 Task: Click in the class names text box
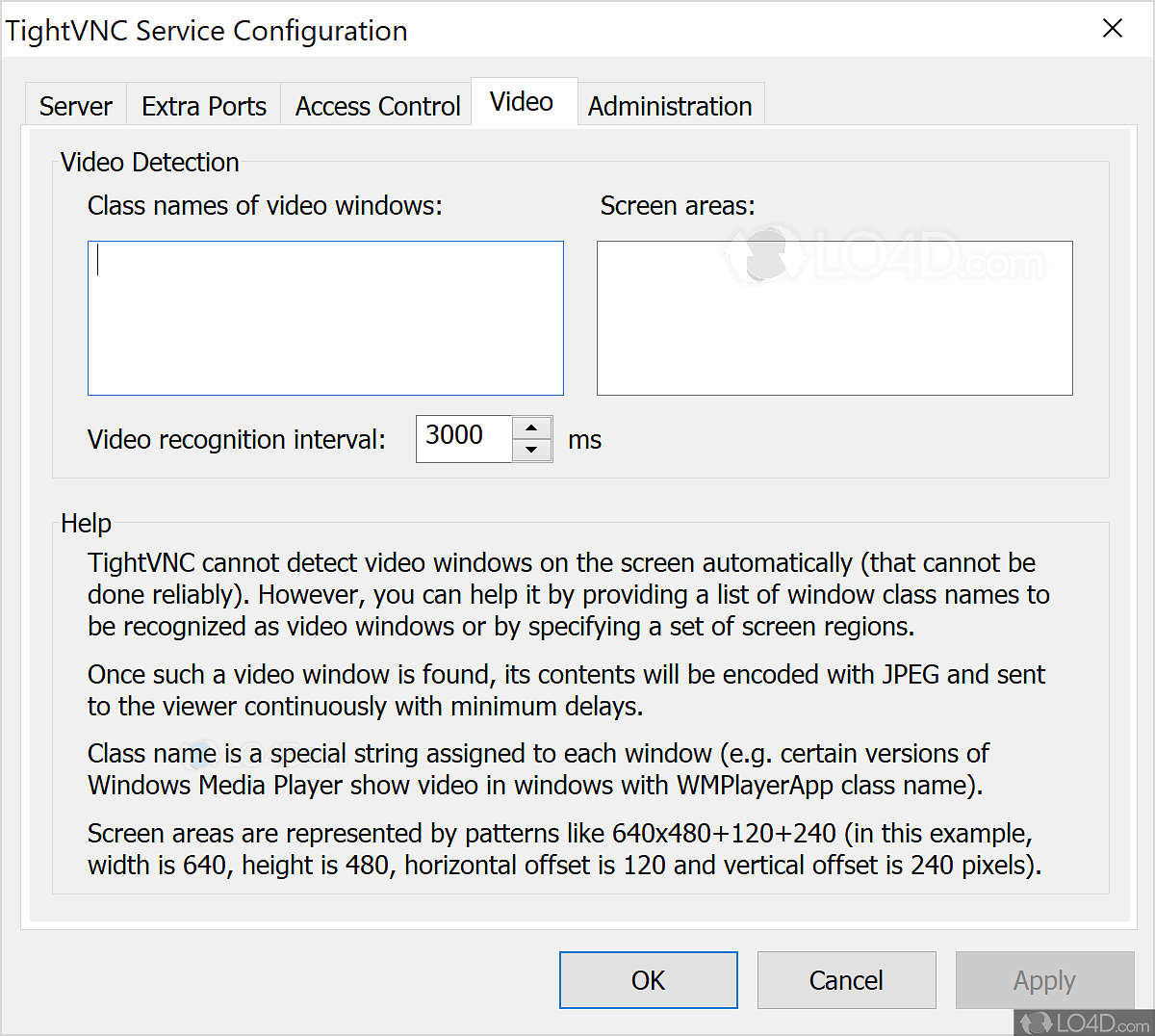tap(325, 318)
